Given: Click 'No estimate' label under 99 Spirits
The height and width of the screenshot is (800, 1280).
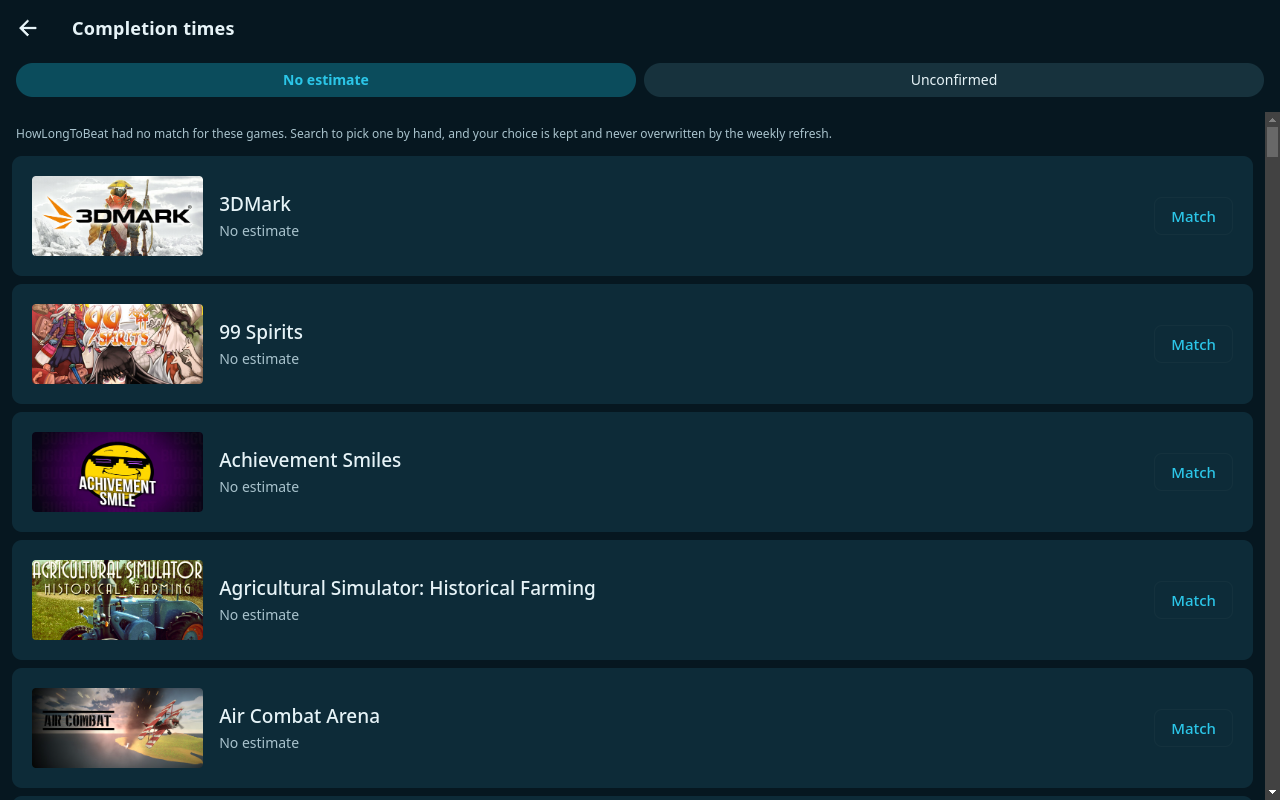Looking at the screenshot, I should pyautogui.click(x=259, y=359).
